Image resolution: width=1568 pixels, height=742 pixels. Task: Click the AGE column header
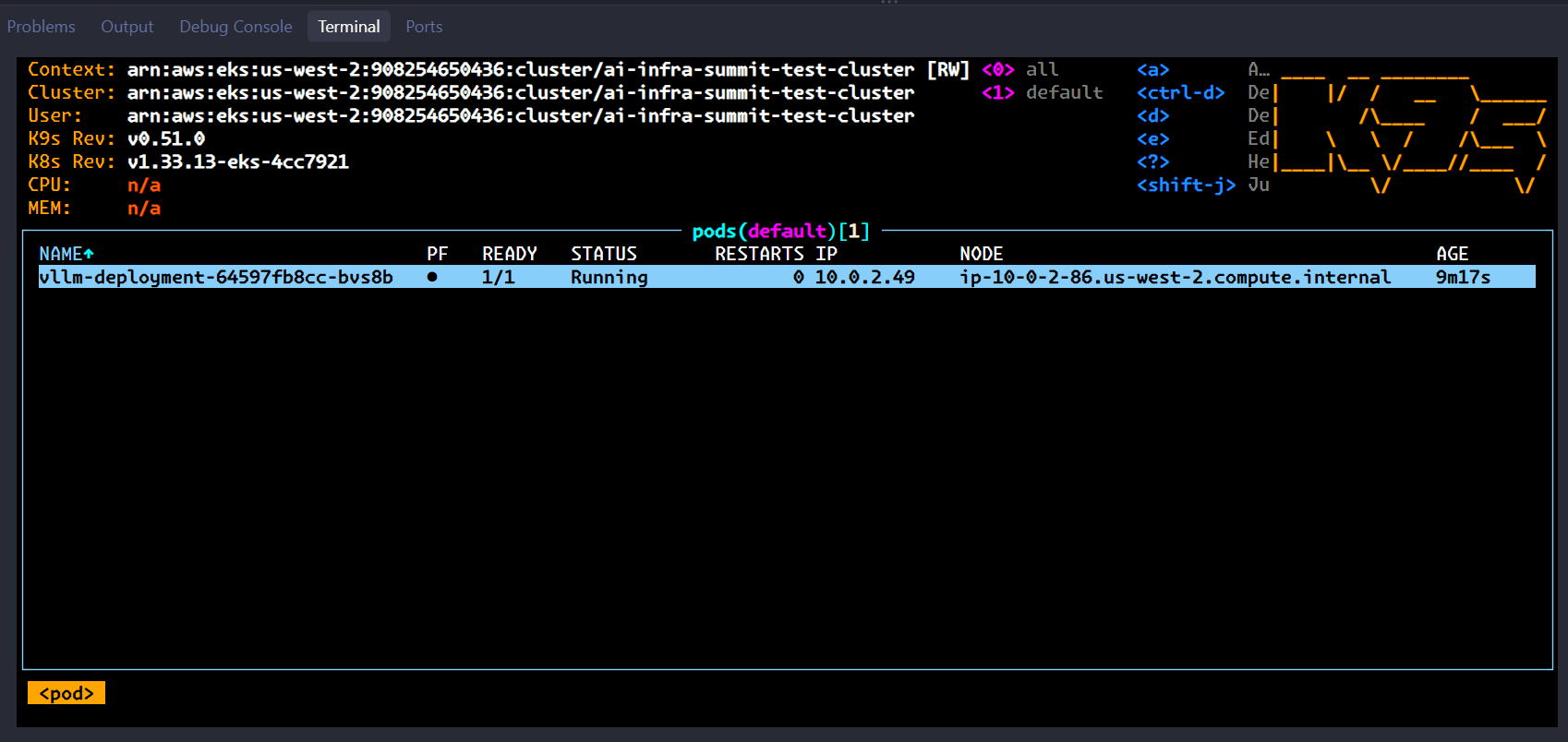pyautogui.click(x=1453, y=254)
